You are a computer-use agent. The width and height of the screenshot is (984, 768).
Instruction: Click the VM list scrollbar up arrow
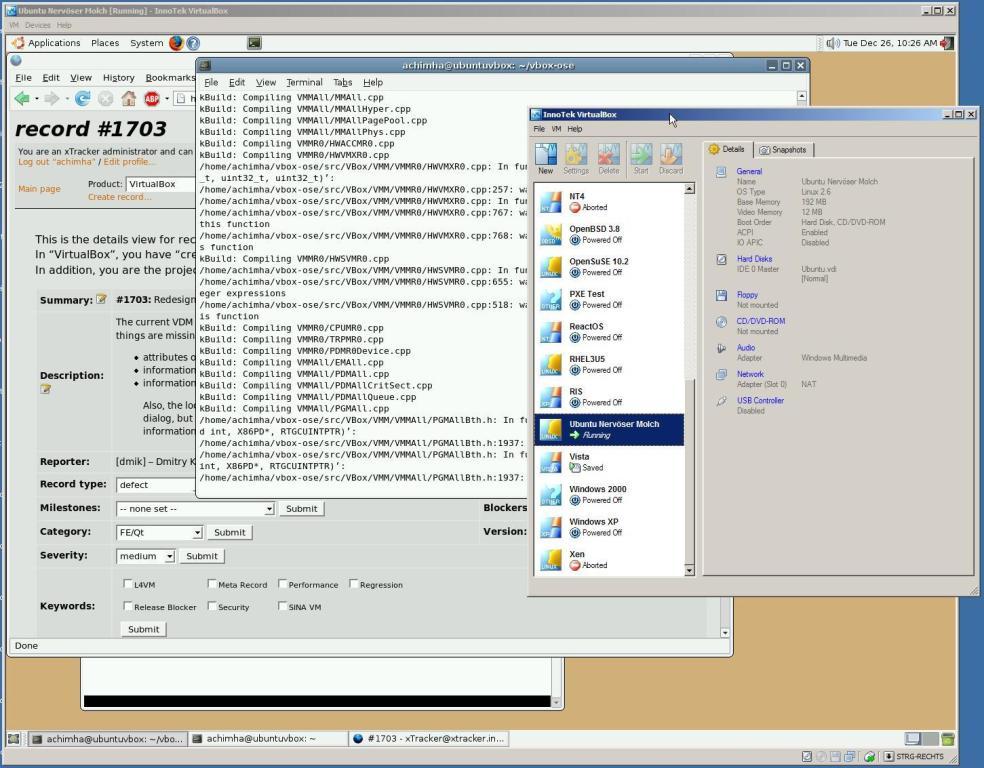[690, 189]
